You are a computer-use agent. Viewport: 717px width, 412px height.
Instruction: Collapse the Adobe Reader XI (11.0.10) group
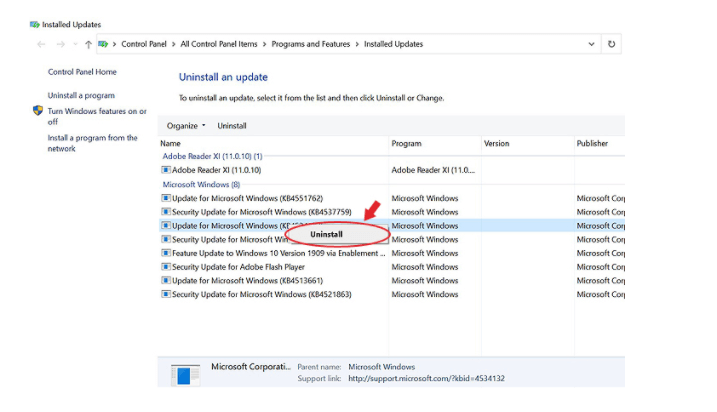(212, 156)
